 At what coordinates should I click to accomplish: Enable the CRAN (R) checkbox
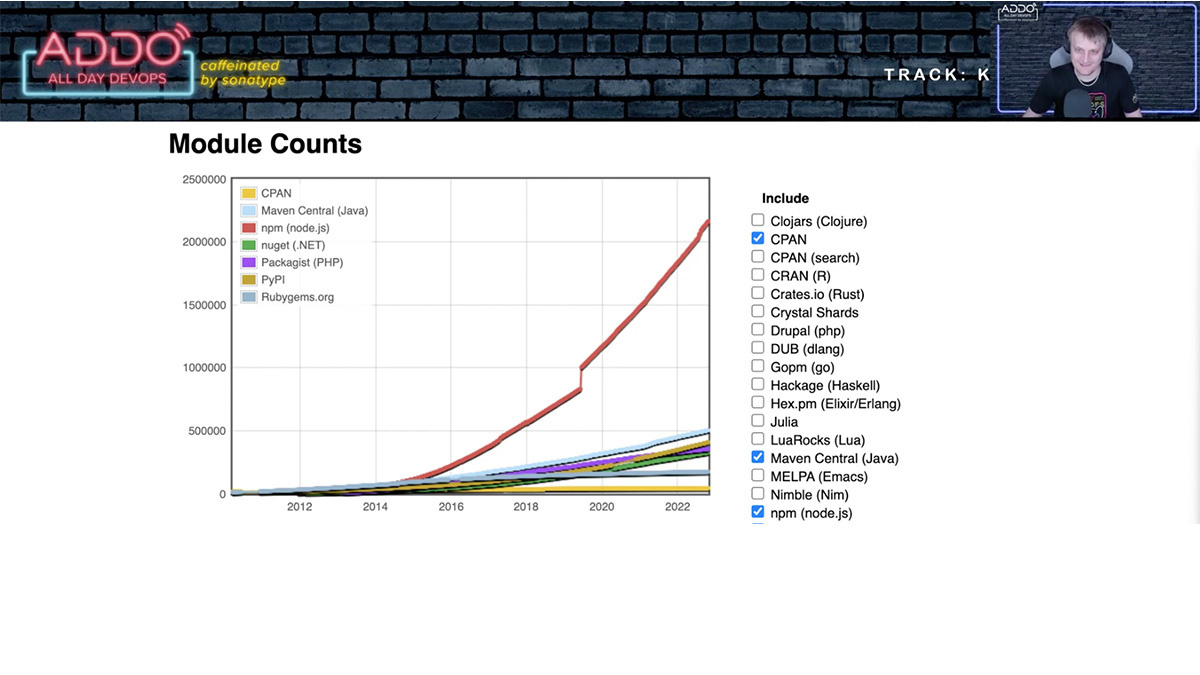point(758,275)
